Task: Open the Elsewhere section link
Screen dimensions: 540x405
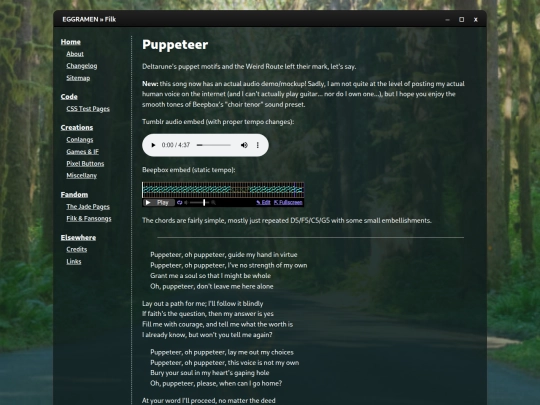Action: (x=78, y=238)
